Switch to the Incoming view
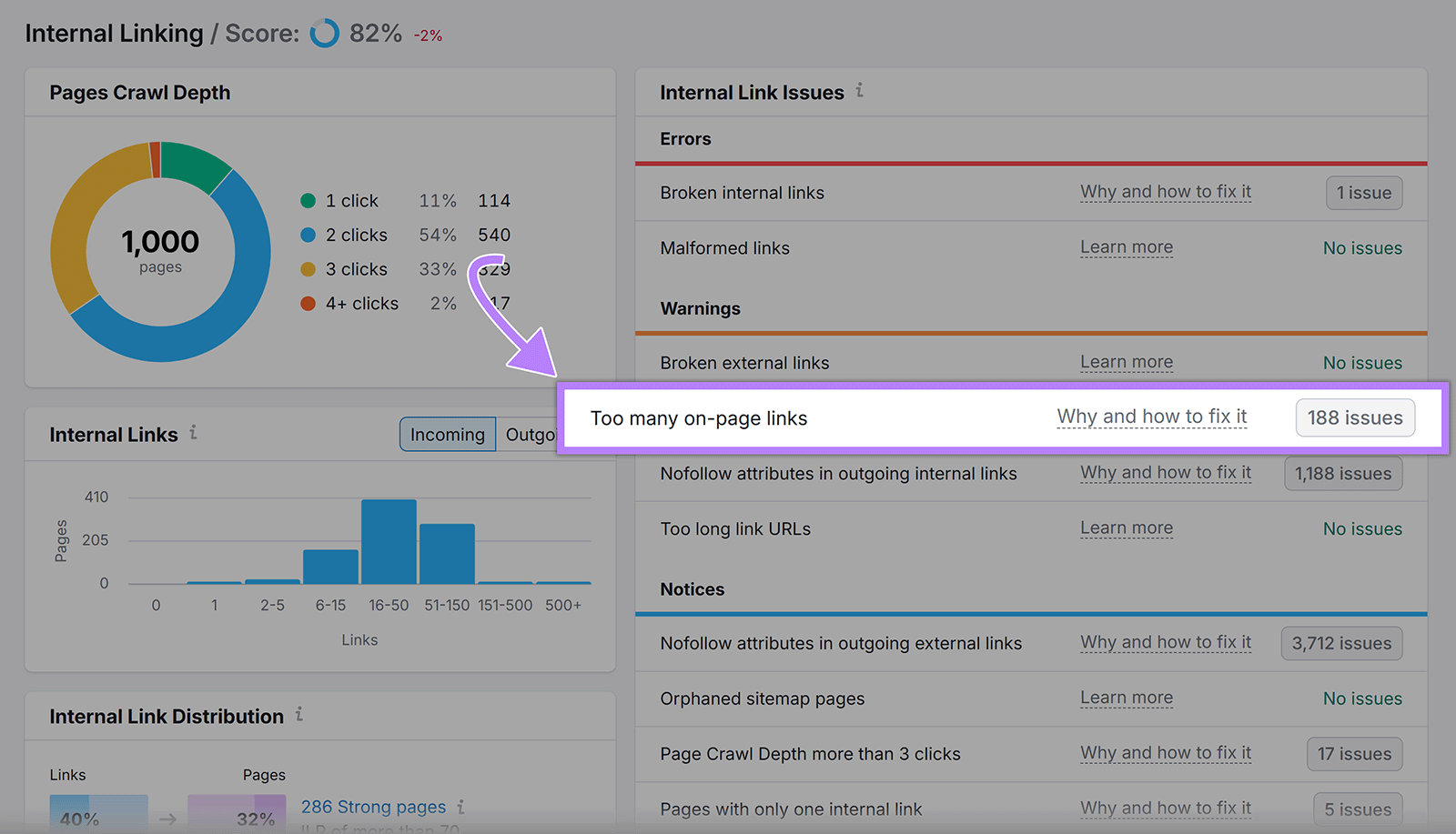Image resolution: width=1456 pixels, height=834 pixels. (447, 434)
